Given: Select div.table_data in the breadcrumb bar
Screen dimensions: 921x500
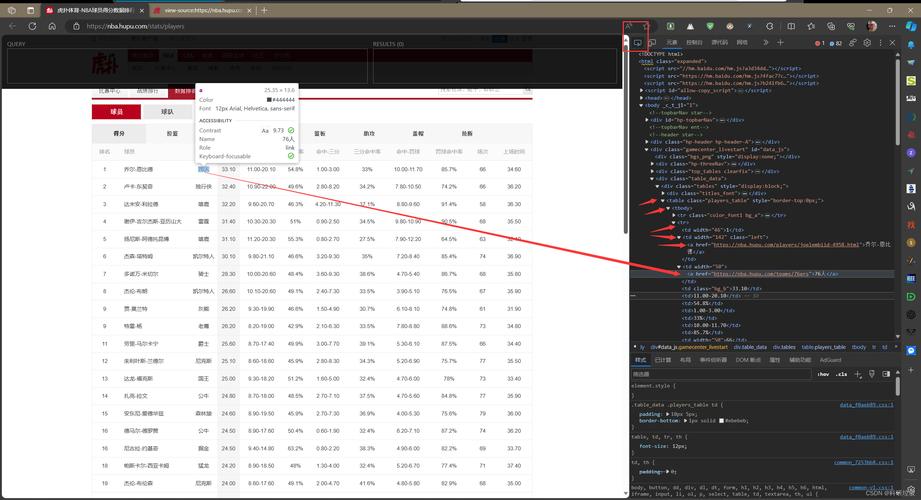Looking at the screenshot, I should pos(750,347).
